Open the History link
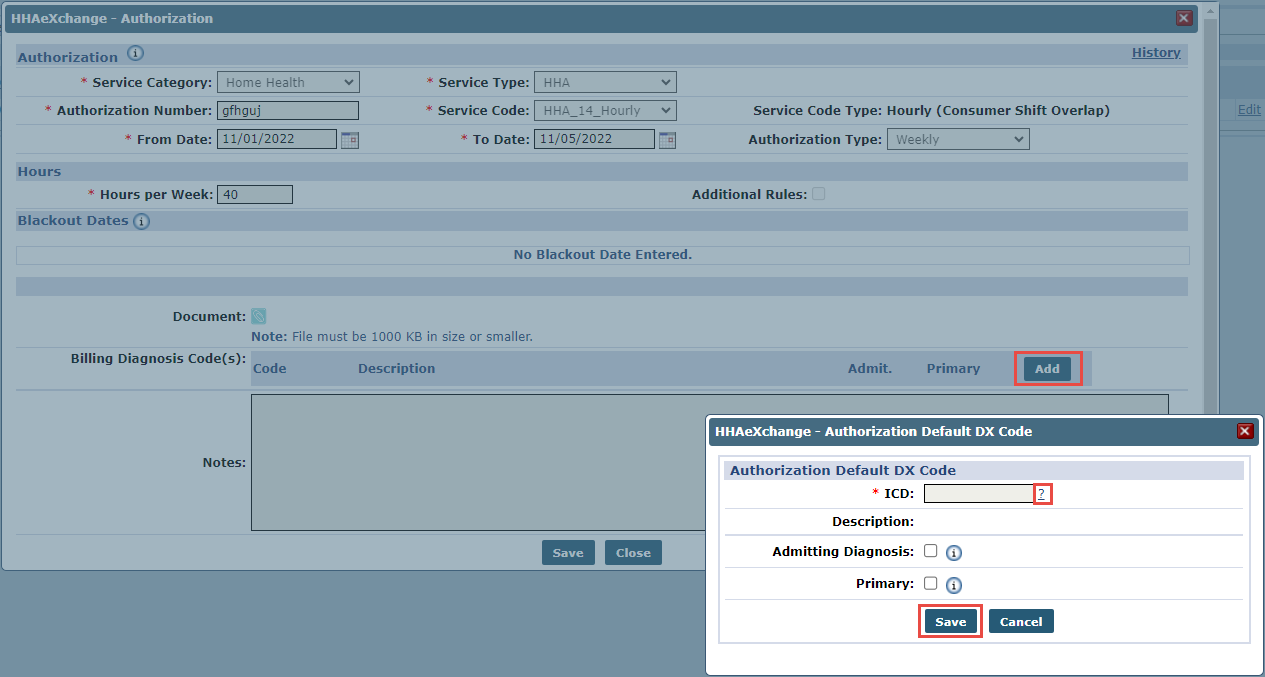The height and width of the screenshot is (677, 1265). coord(1156,53)
